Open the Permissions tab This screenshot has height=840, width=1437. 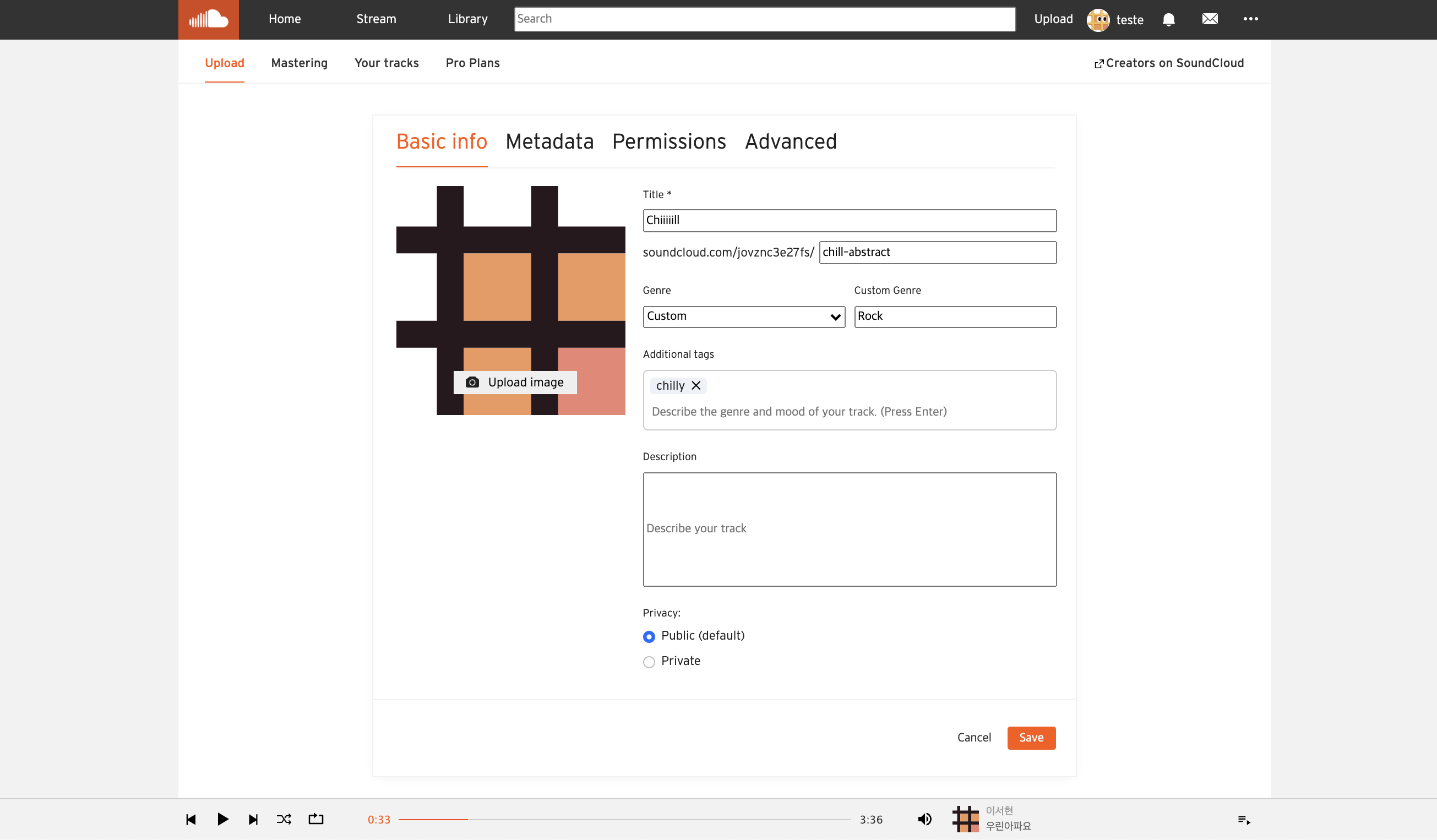point(668,141)
